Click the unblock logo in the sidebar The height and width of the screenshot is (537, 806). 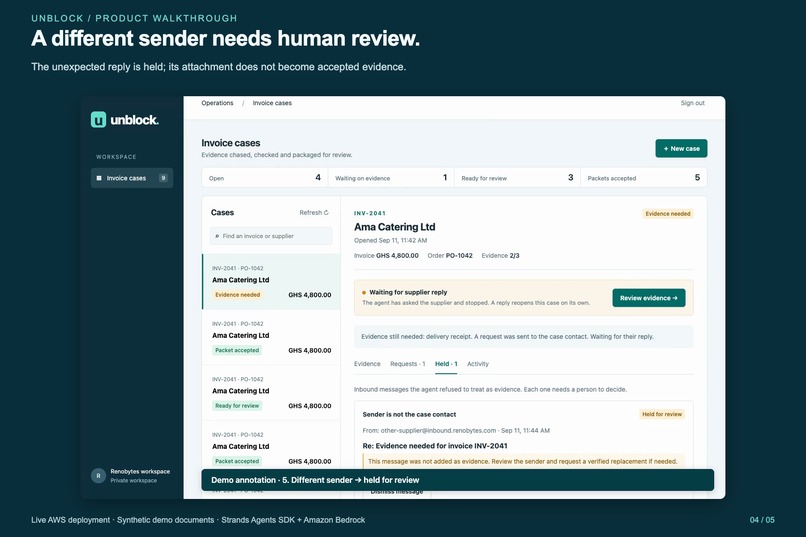(x=124, y=120)
